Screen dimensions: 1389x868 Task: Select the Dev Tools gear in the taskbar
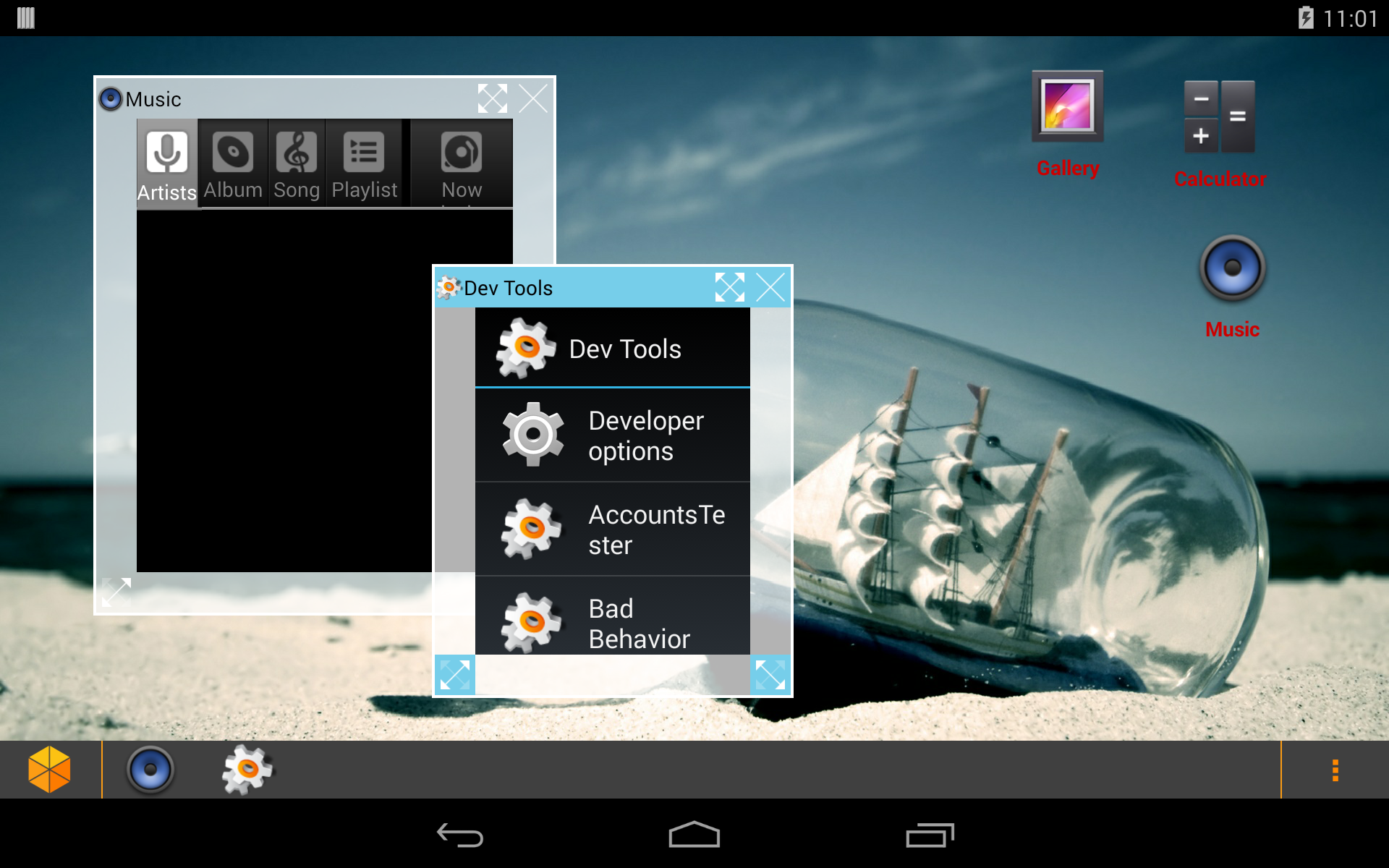point(247,770)
